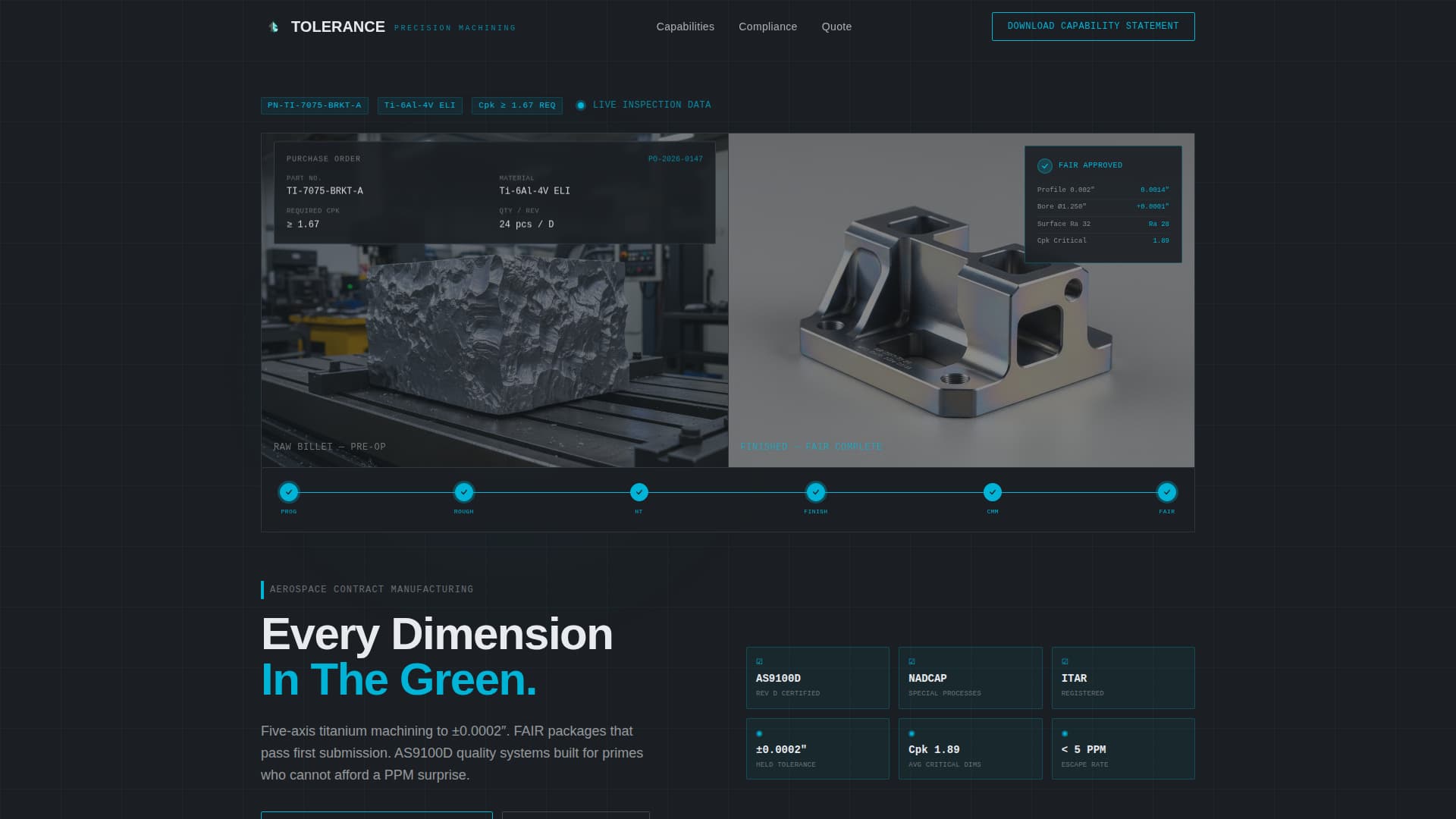
Task: Click the HT stage checkmark icon
Action: [x=639, y=492]
